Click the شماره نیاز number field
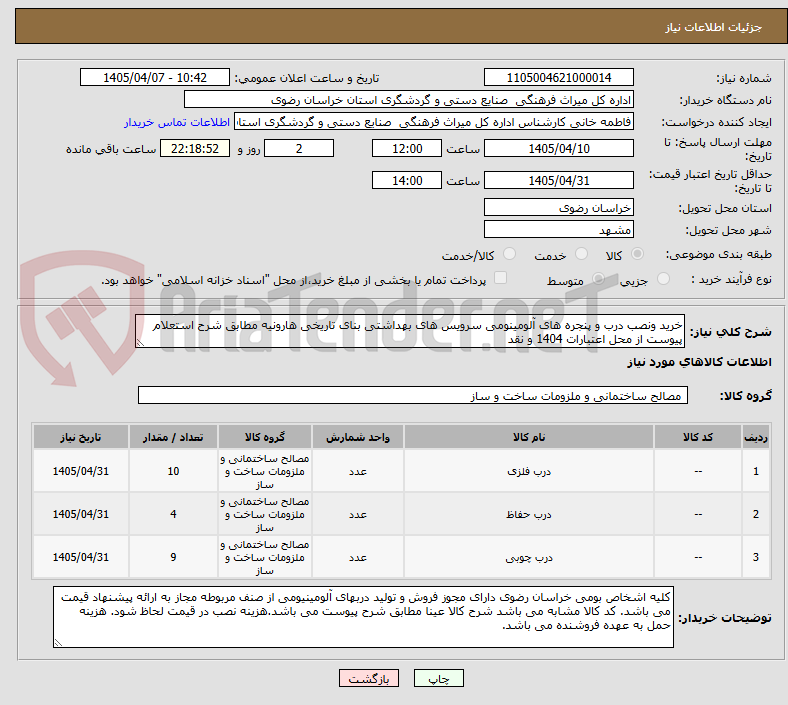788x705 pixels. tap(558, 78)
